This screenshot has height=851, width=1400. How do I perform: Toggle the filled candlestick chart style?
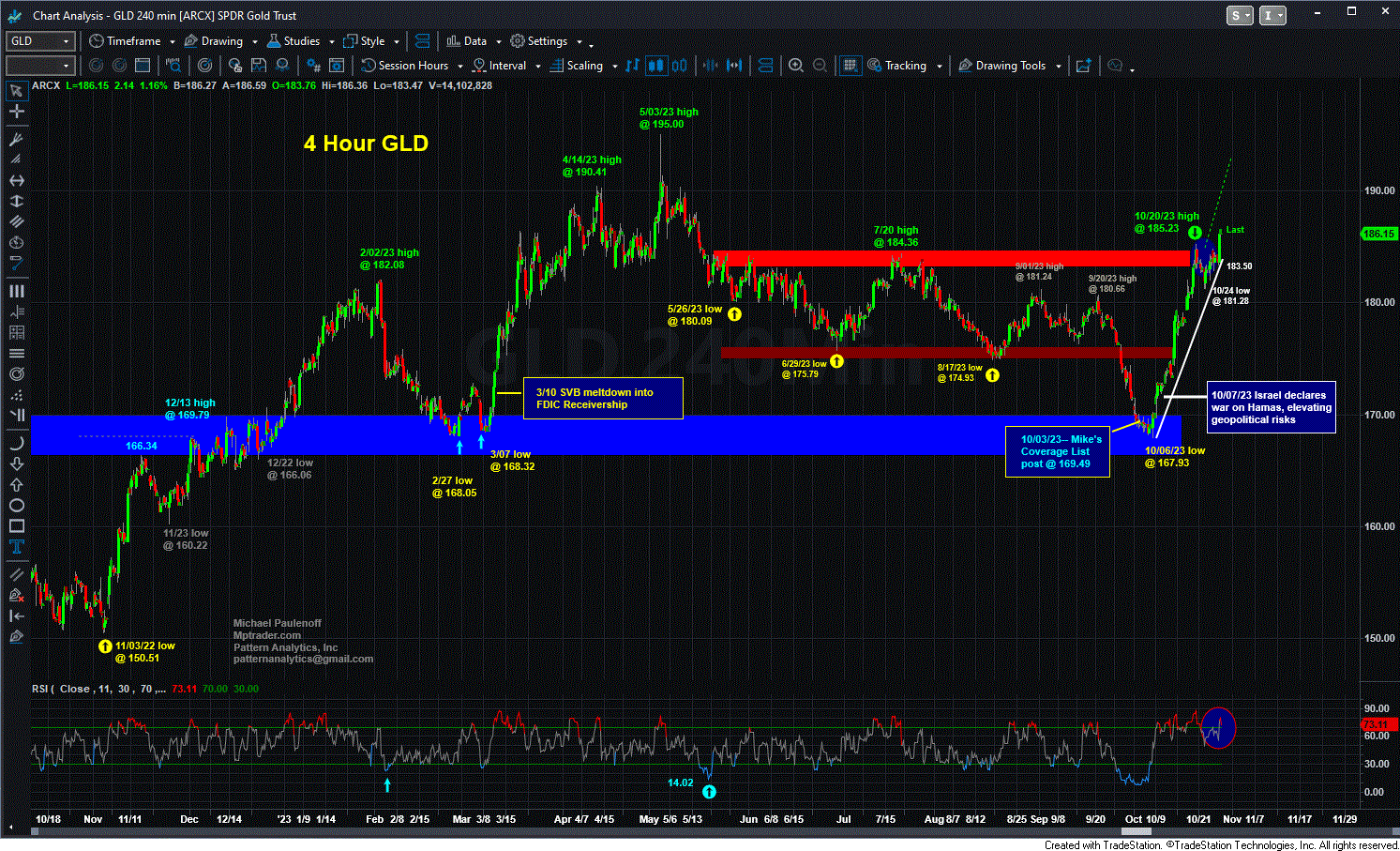(x=655, y=66)
